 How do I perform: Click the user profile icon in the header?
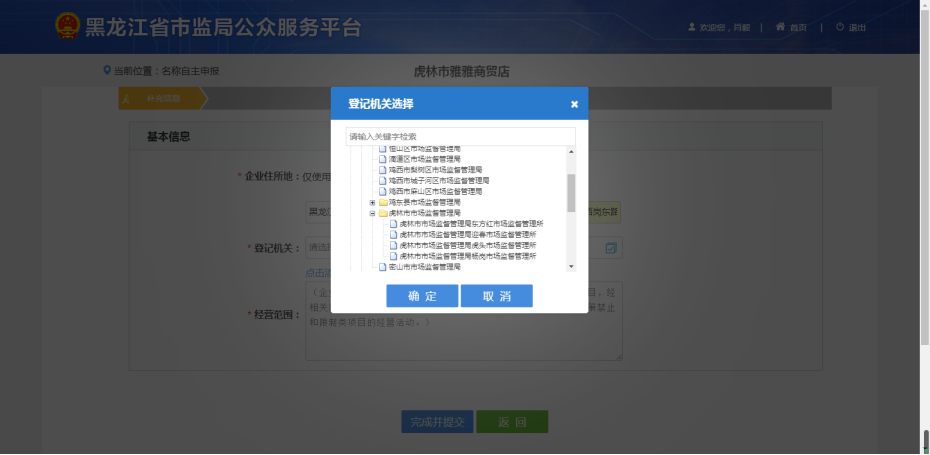tap(692, 27)
